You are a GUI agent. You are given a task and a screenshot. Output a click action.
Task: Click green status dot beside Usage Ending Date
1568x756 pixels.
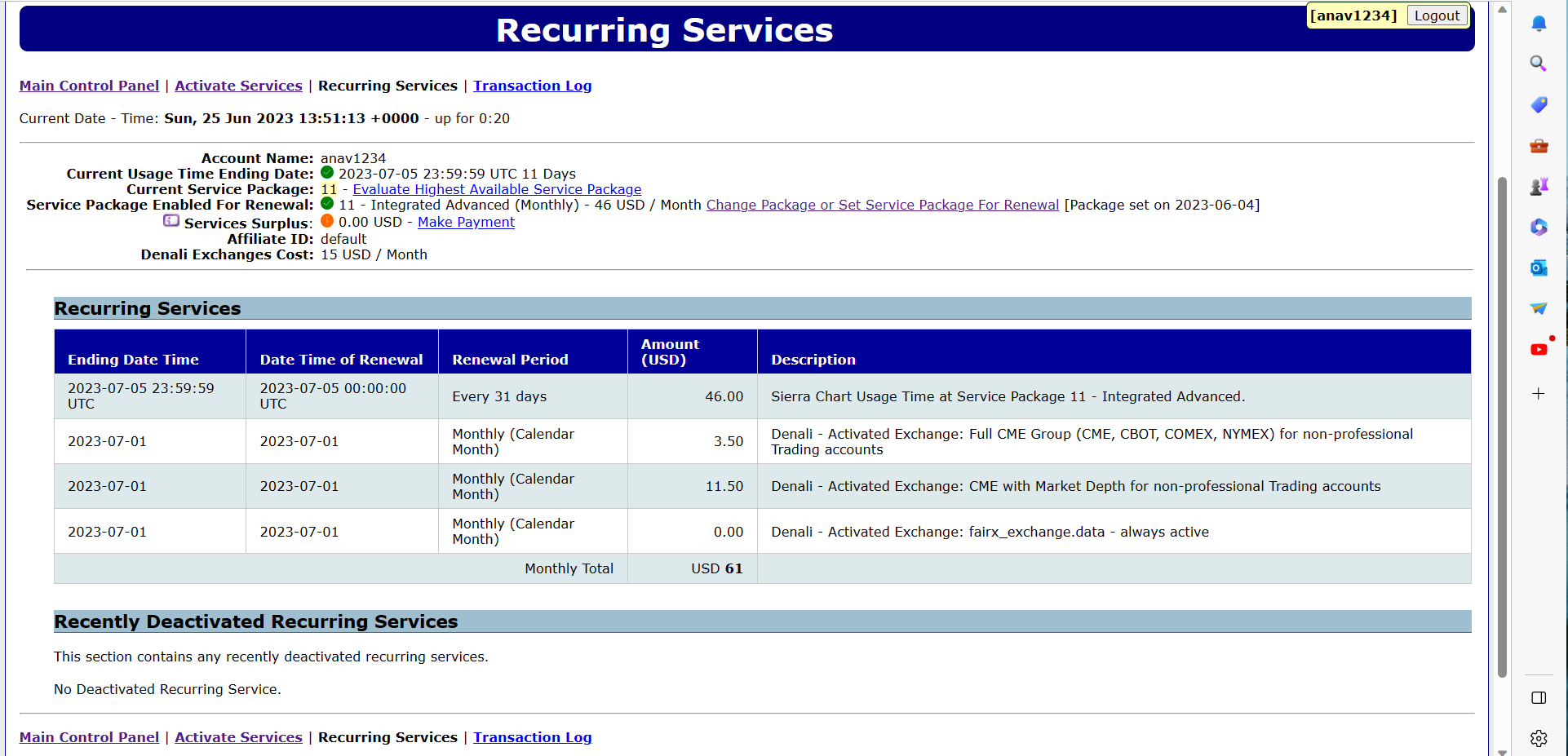[327, 173]
